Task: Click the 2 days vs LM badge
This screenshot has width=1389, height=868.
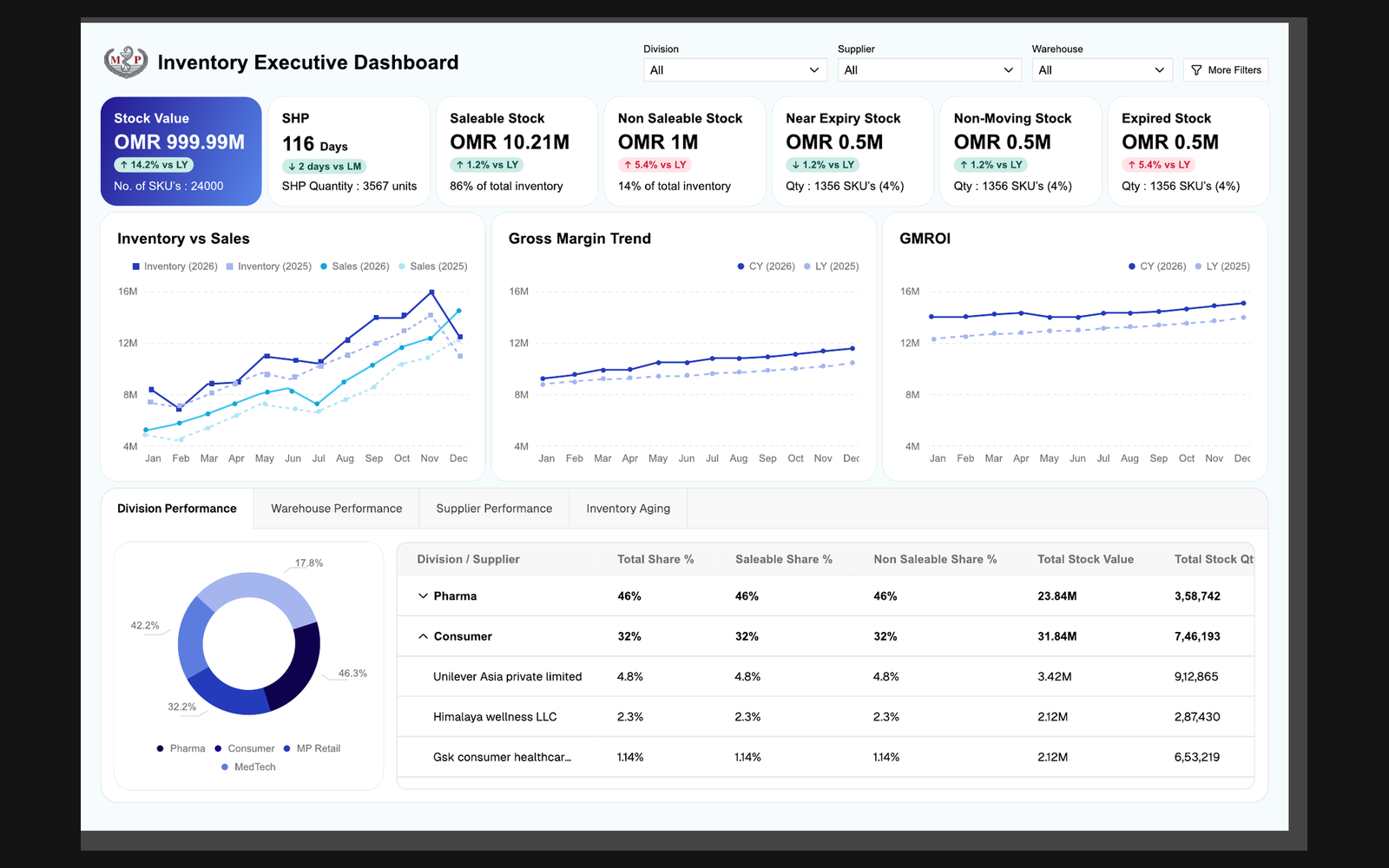Action: [325, 167]
